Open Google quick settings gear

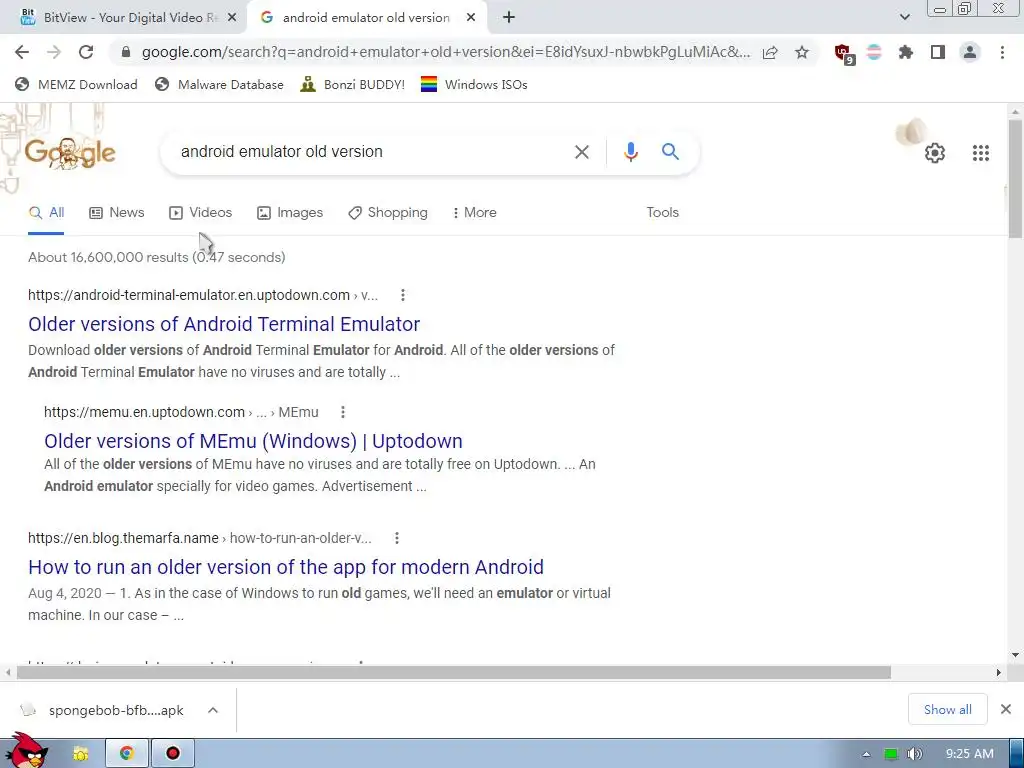pyautogui.click(x=935, y=153)
